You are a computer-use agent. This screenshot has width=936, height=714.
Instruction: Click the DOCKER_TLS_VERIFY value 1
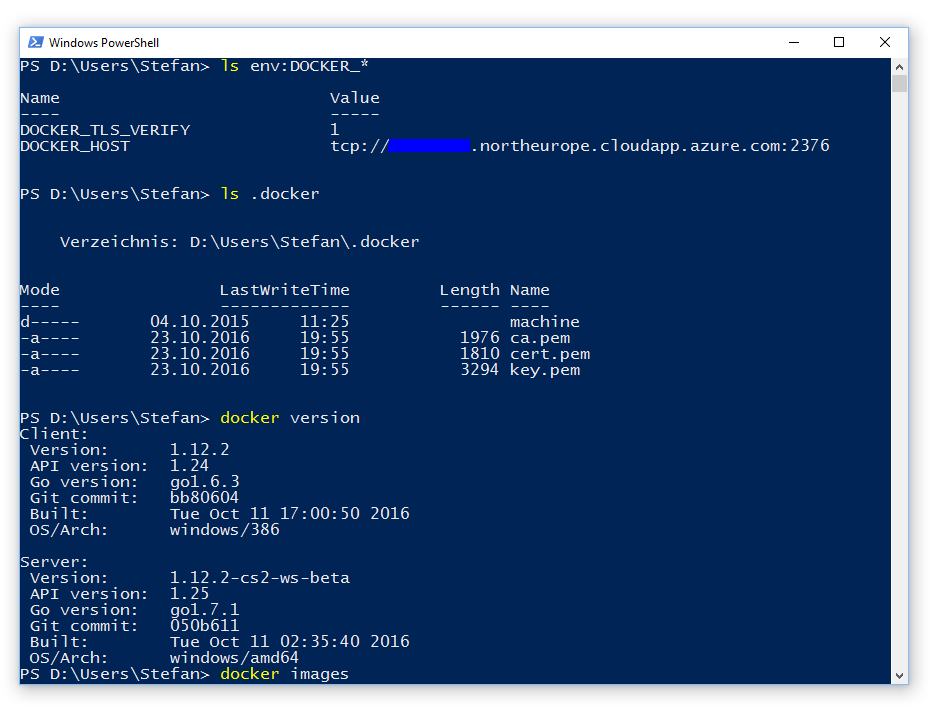coord(335,130)
